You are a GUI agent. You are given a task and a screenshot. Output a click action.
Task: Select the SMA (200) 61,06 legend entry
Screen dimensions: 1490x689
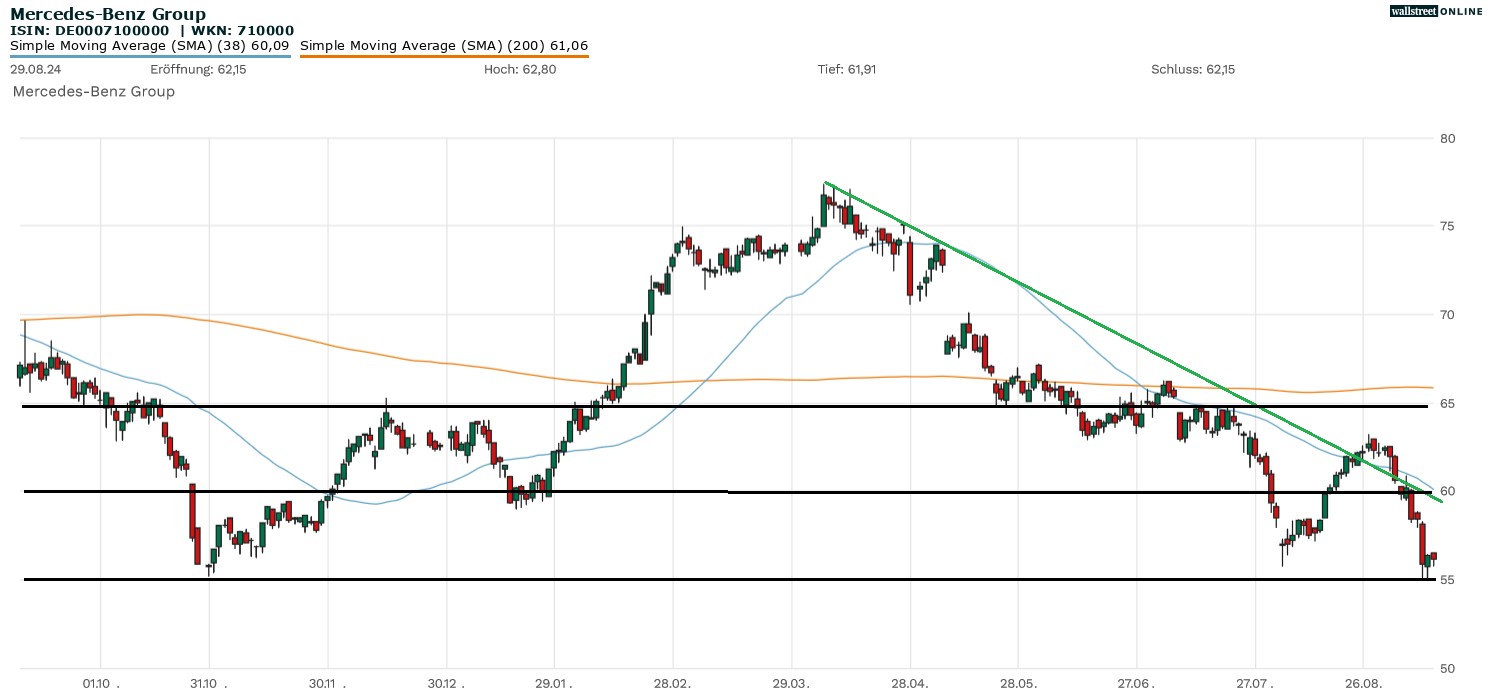[444, 45]
